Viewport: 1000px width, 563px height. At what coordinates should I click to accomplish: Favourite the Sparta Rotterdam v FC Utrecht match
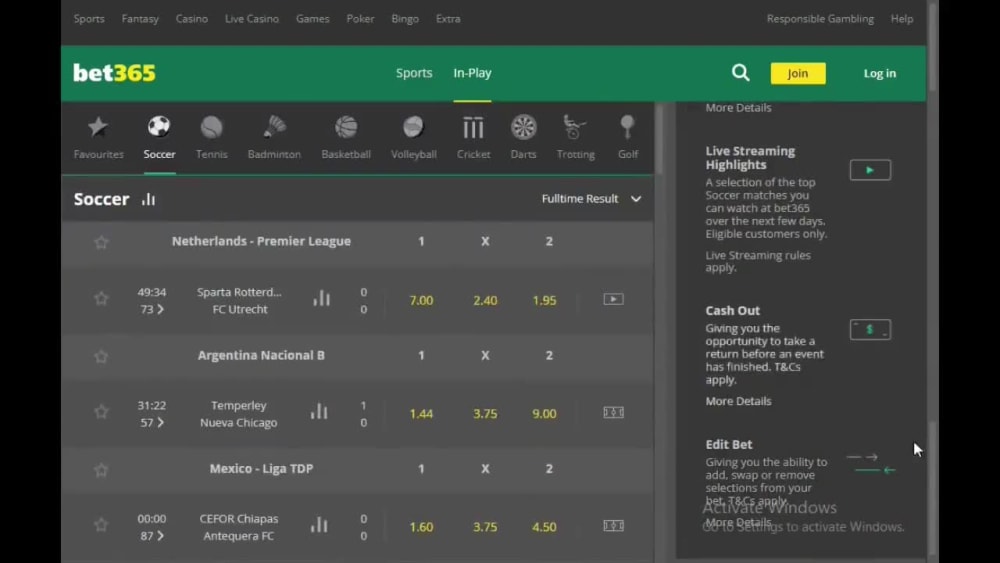click(x=101, y=298)
